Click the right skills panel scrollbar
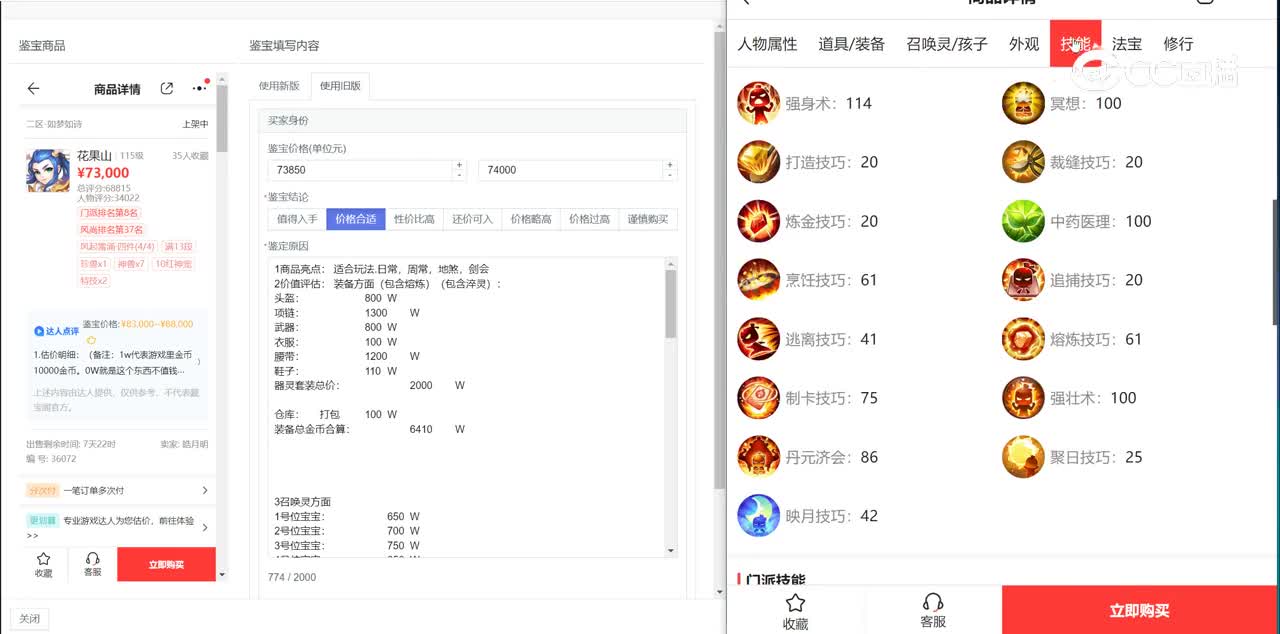1280x634 pixels. coord(1275,262)
